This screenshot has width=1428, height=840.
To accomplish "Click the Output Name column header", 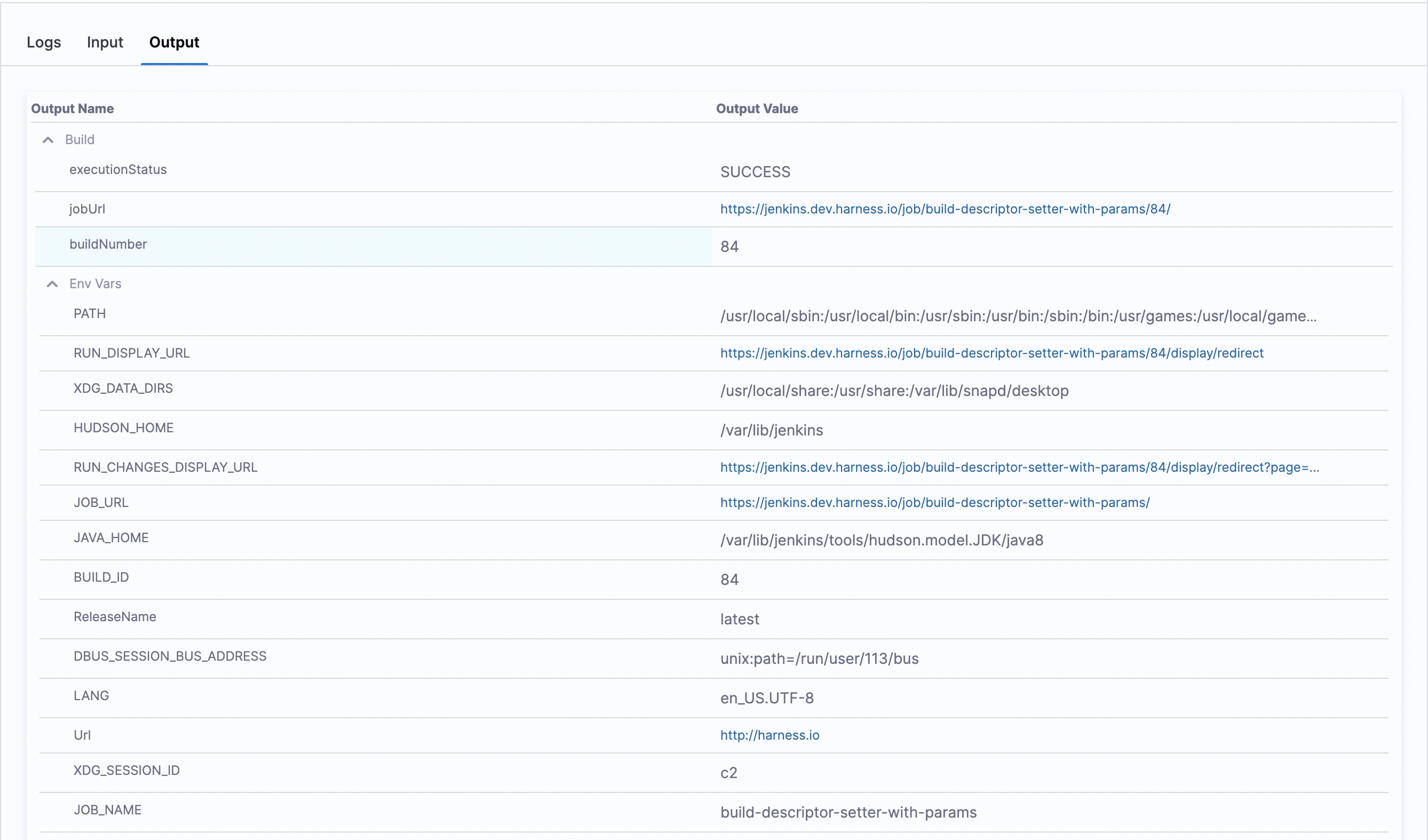I will pos(73,109).
